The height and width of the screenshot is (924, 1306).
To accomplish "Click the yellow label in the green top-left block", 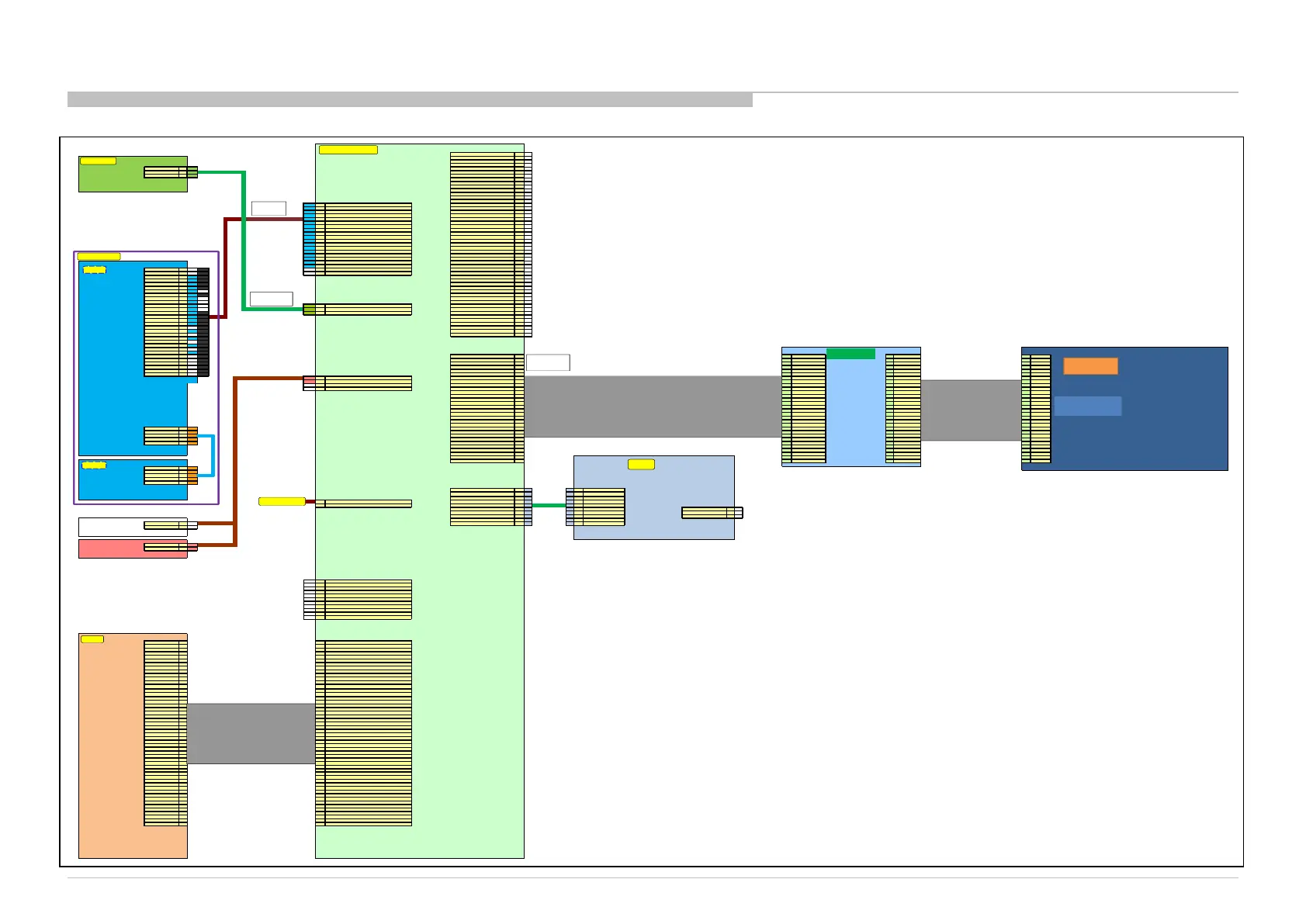I will (x=98, y=161).
